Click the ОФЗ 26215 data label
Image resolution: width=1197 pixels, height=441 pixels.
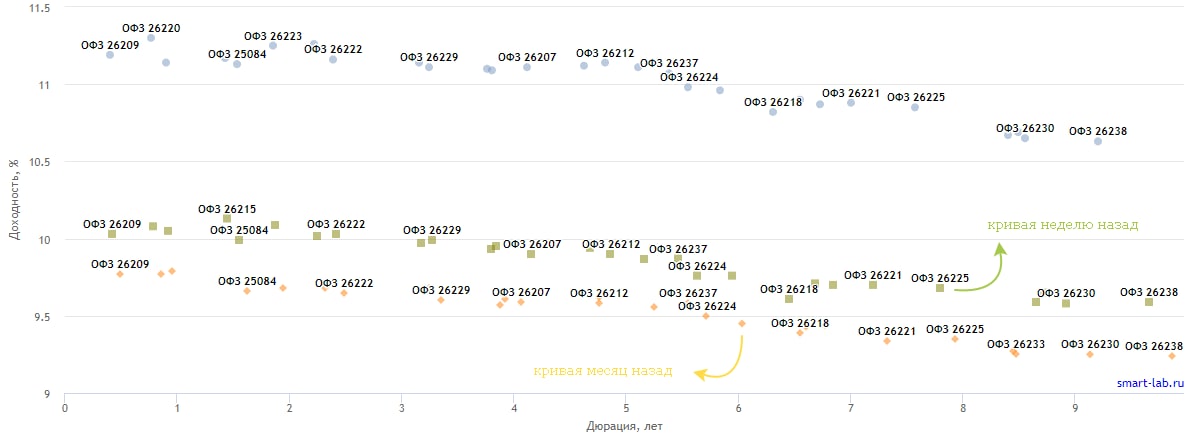[227, 209]
